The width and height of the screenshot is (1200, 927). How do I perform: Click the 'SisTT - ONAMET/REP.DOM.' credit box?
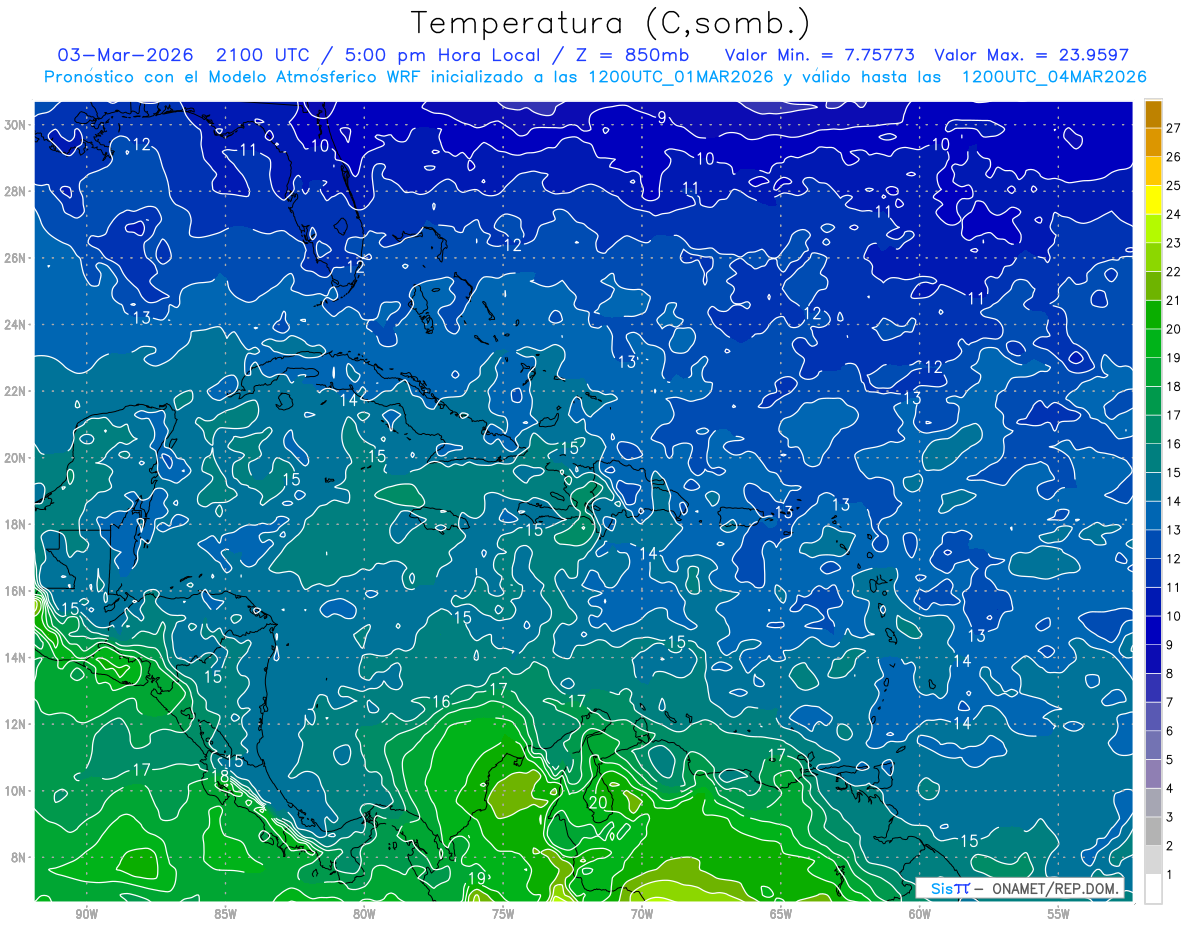pos(1020,888)
